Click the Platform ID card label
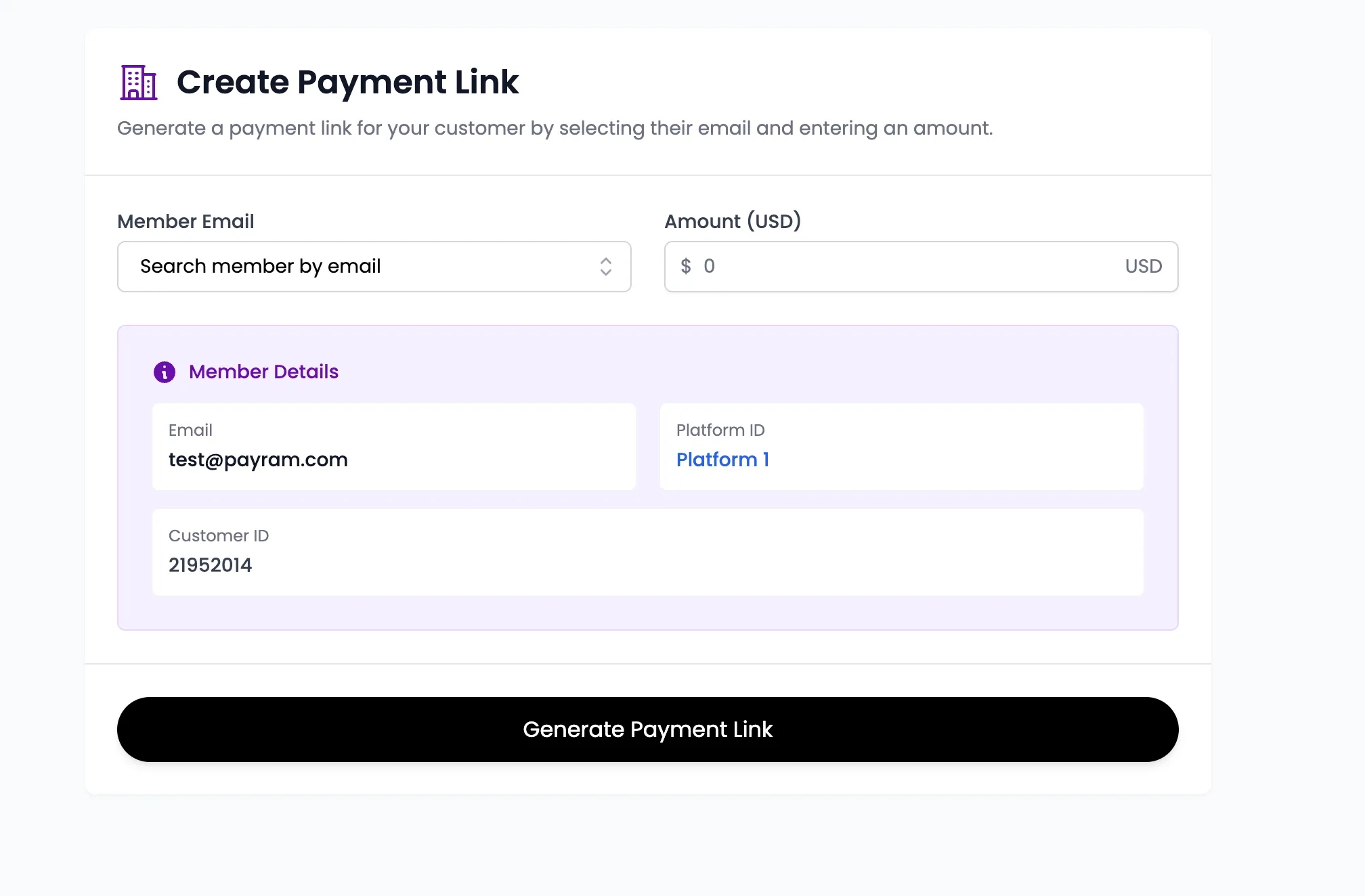Image resolution: width=1365 pixels, height=896 pixels. pyautogui.click(x=720, y=430)
